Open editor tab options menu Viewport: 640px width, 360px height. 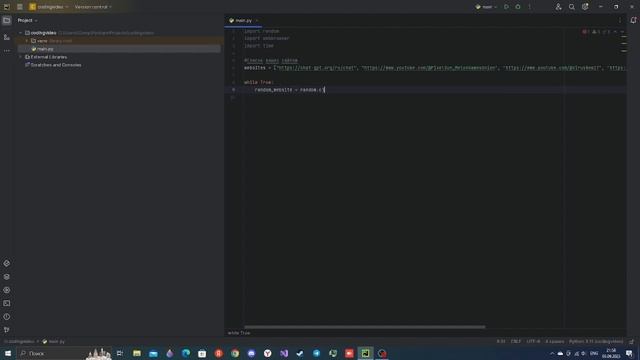(620, 20)
